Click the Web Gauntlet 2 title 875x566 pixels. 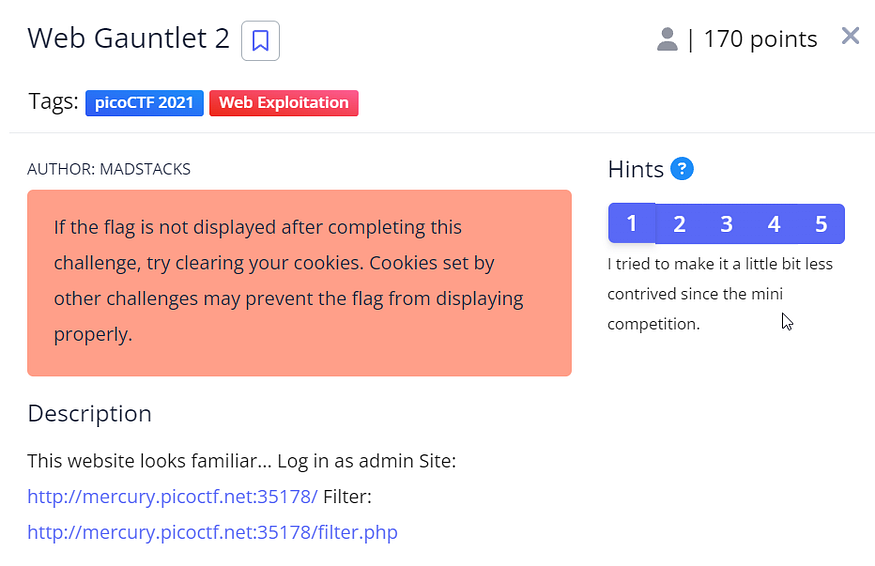point(128,39)
